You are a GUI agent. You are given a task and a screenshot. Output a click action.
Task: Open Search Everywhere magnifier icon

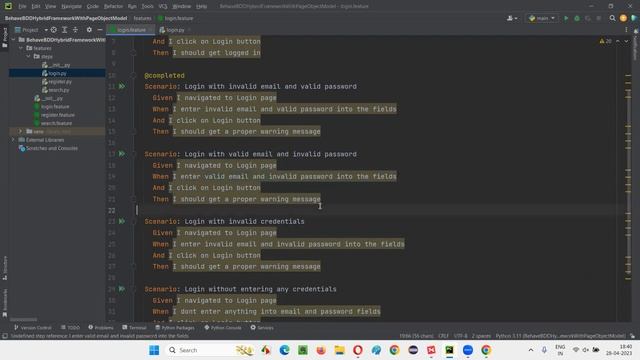(612, 18)
